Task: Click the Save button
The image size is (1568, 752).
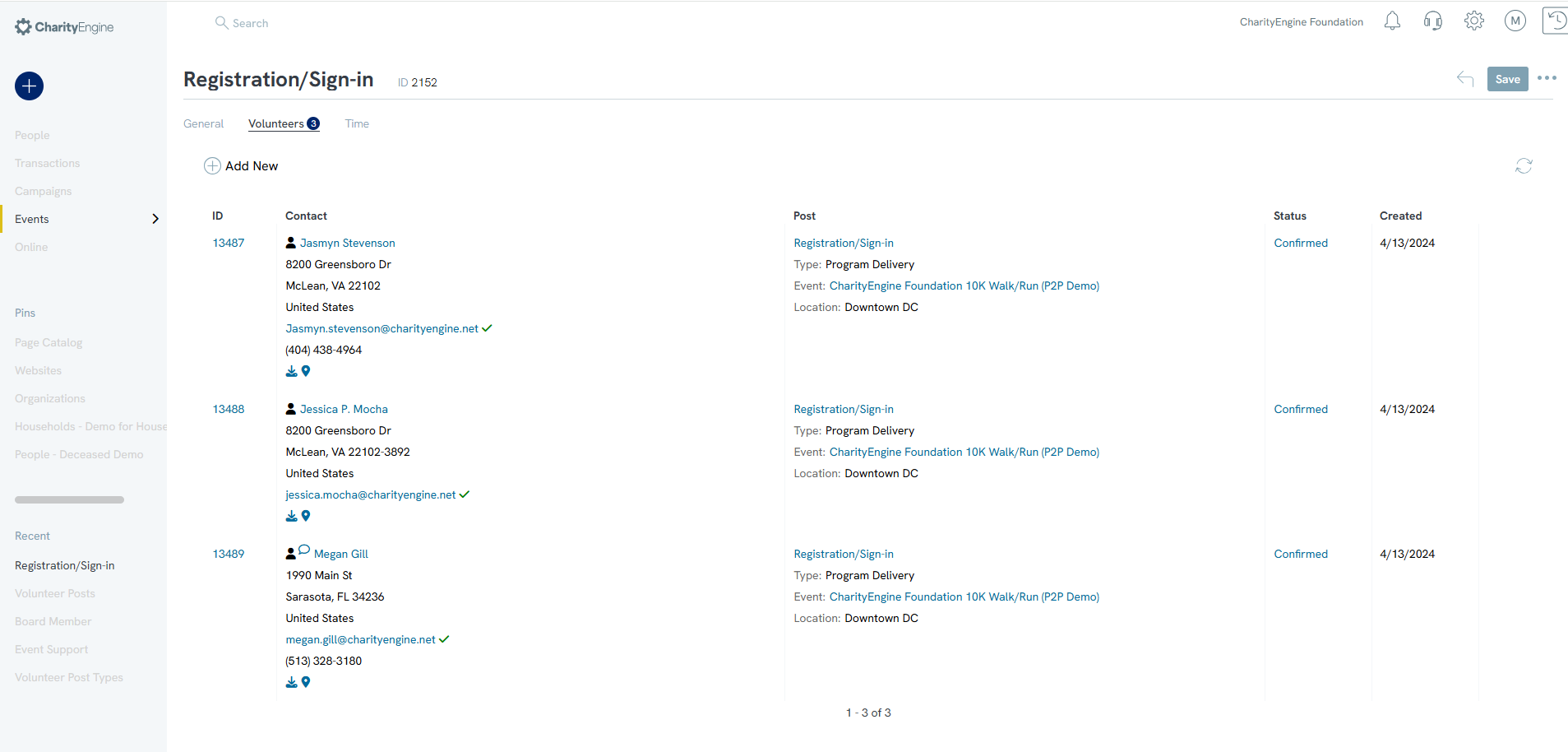Action: [1507, 79]
